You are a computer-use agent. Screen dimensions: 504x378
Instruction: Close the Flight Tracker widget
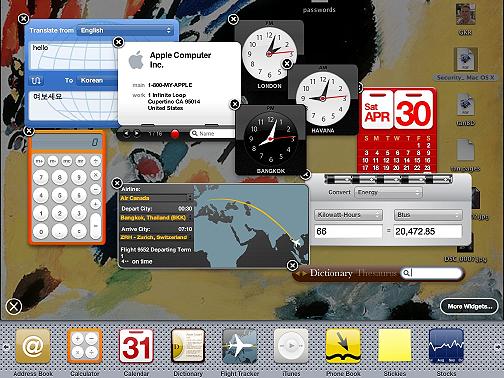tap(117, 183)
